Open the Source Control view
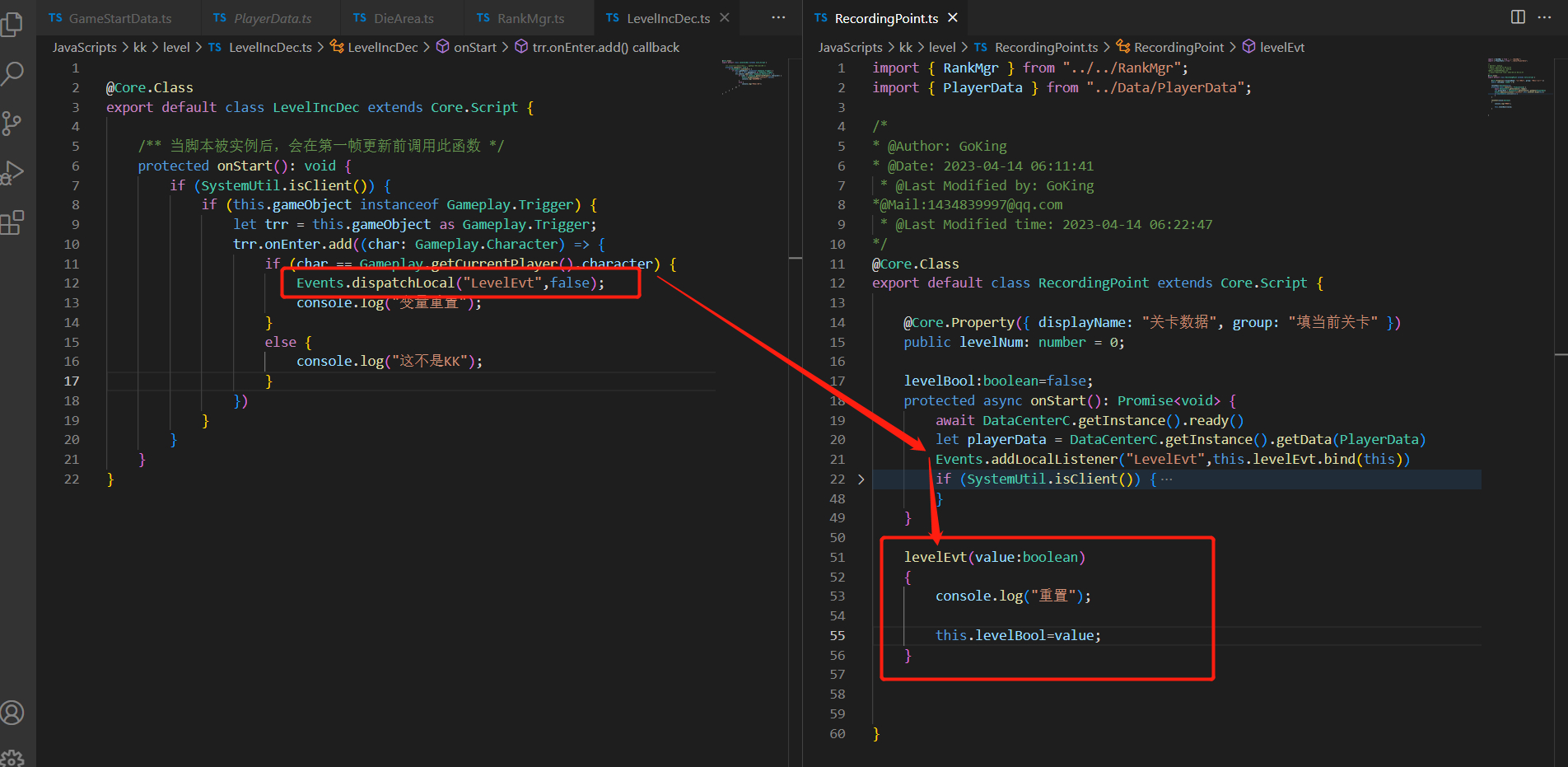 click(x=12, y=124)
